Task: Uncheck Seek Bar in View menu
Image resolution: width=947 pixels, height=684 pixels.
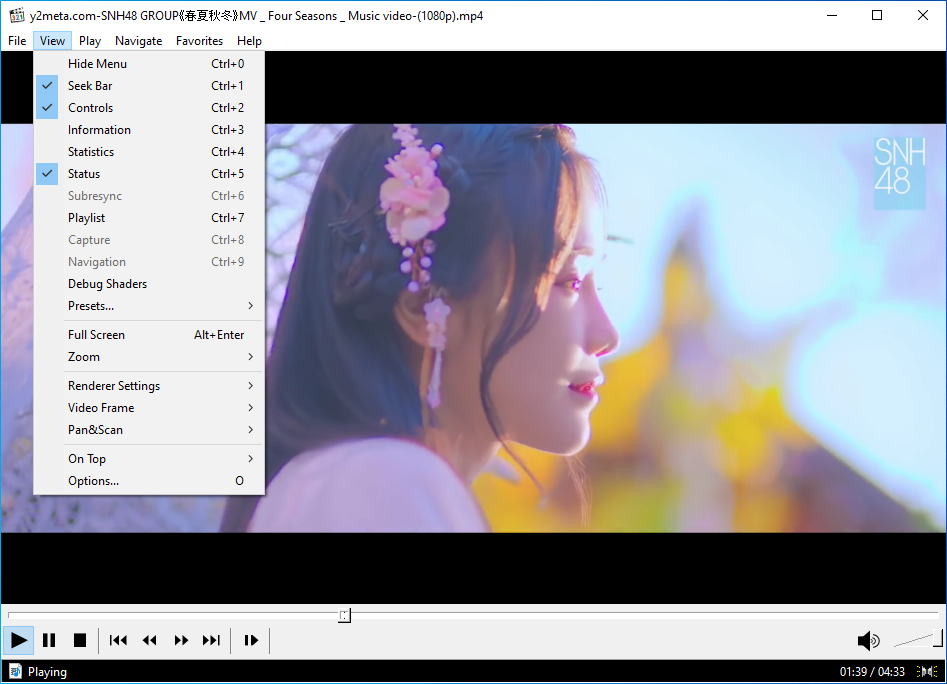Action: tap(90, 86)
